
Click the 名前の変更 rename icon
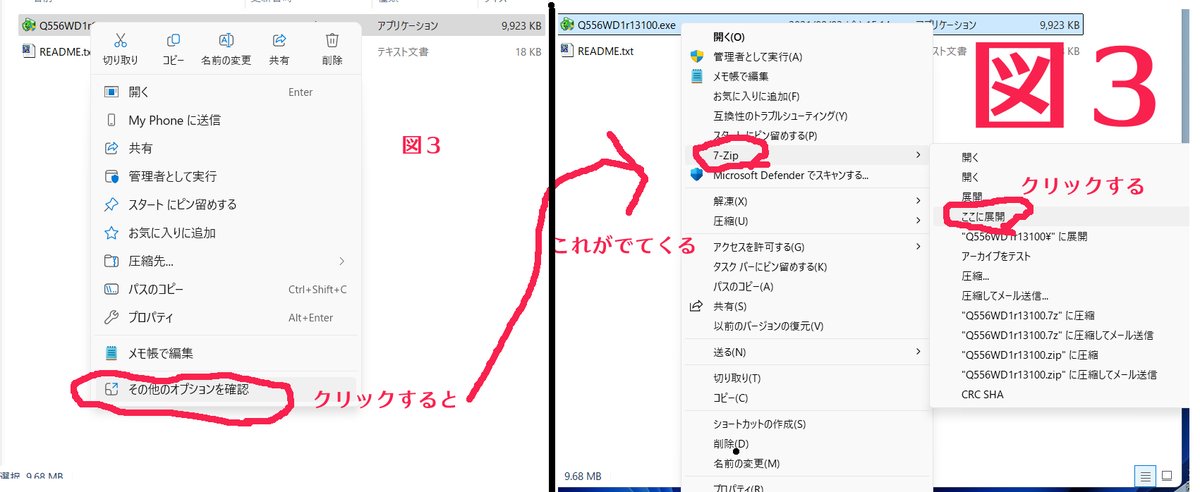(226, 40)
